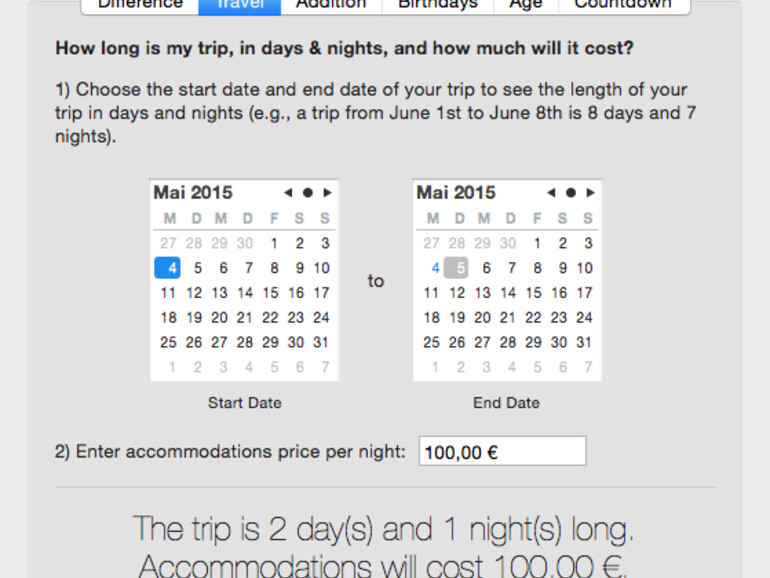Click the accommodations price per night field

coord(502,452)
